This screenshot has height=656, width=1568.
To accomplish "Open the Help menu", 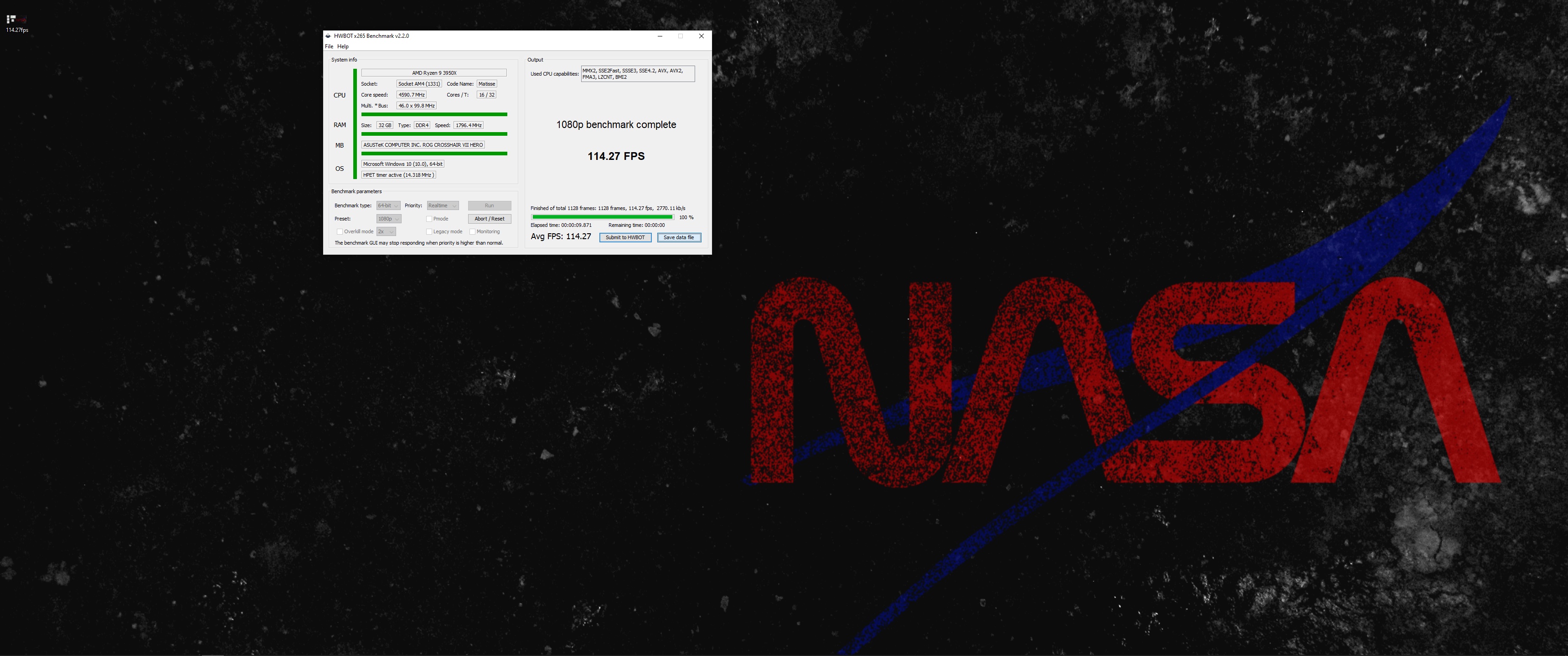I will (343, 46).
